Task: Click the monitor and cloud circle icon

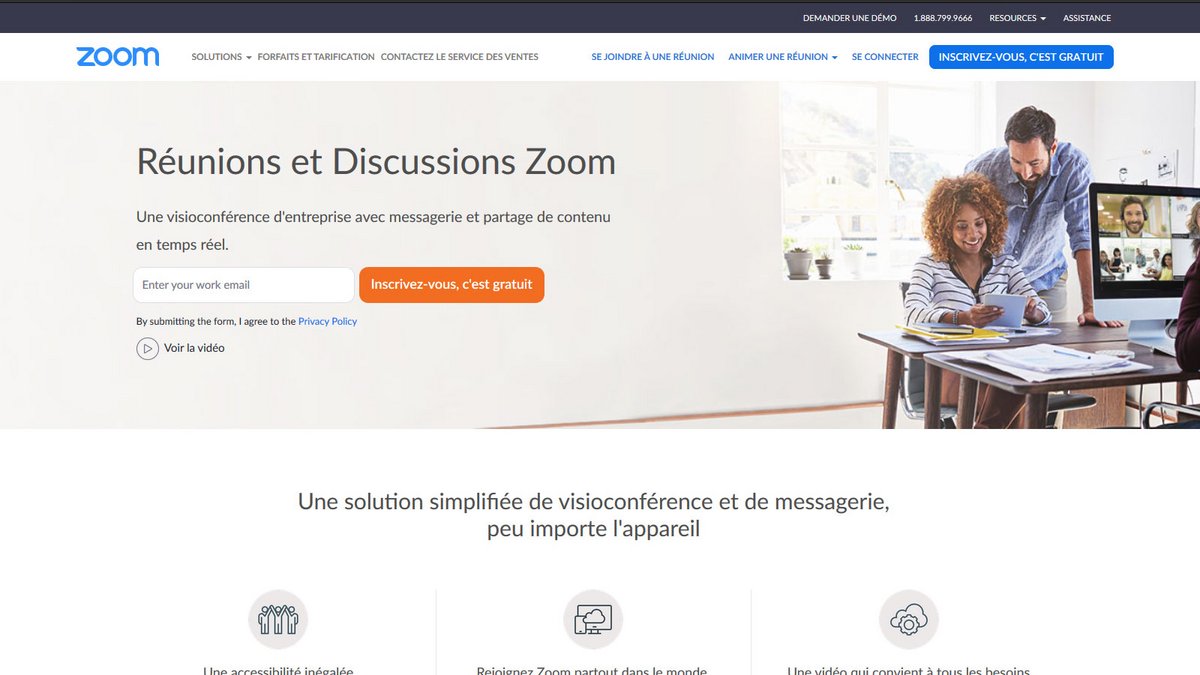Action: tap(593, 620)
